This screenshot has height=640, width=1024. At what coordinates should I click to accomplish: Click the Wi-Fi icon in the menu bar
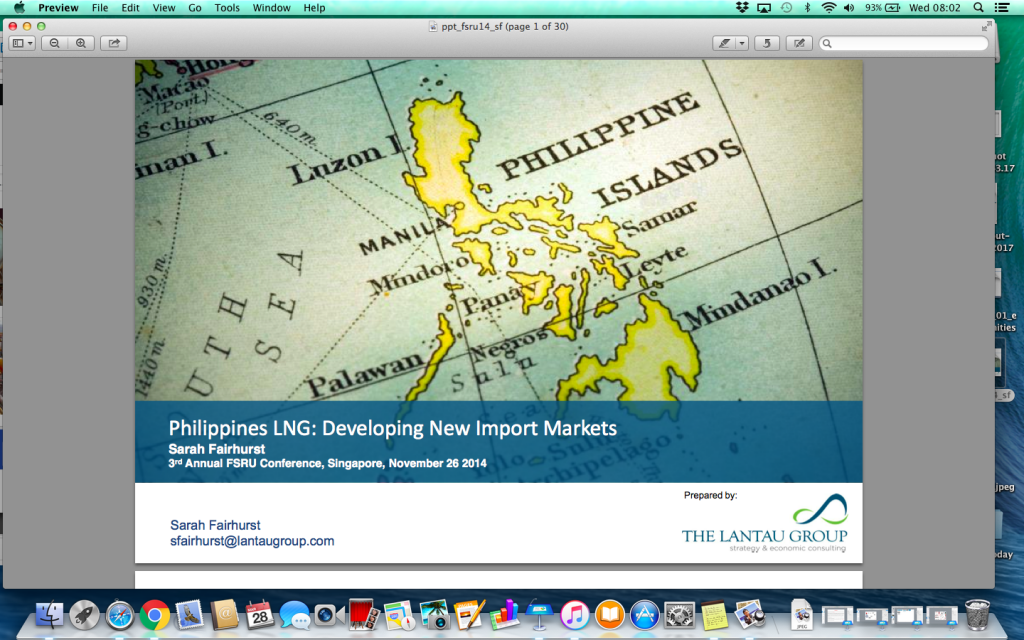(x=830, y=7)
